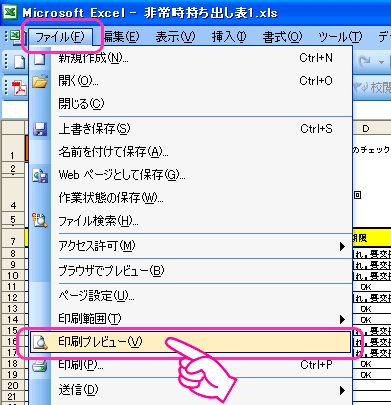Viewport: 391px width, 405px height.
Task: Click the new document icon beside 新規作成
Action: (x=40, y=59)
